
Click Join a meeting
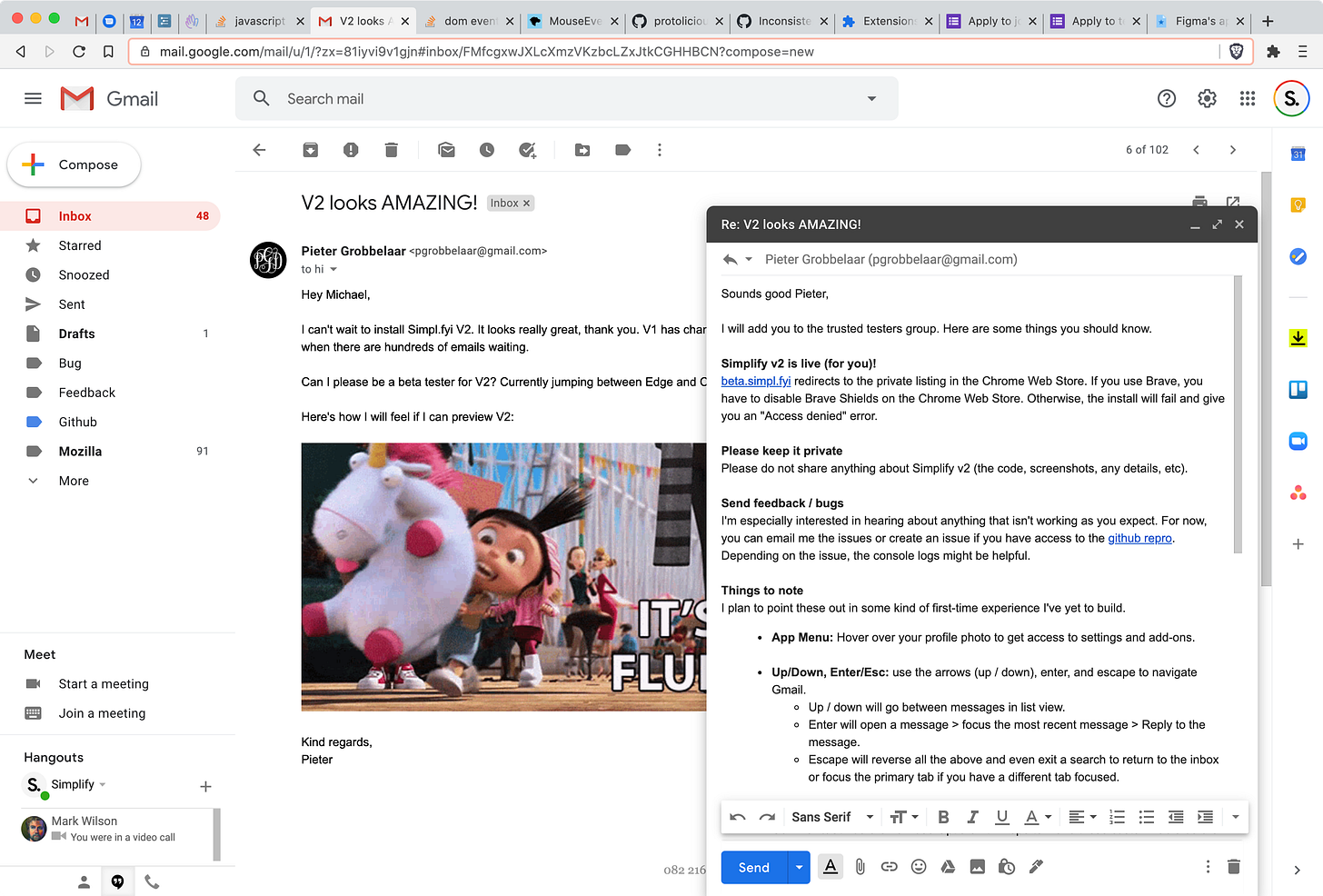pos(102,713)
